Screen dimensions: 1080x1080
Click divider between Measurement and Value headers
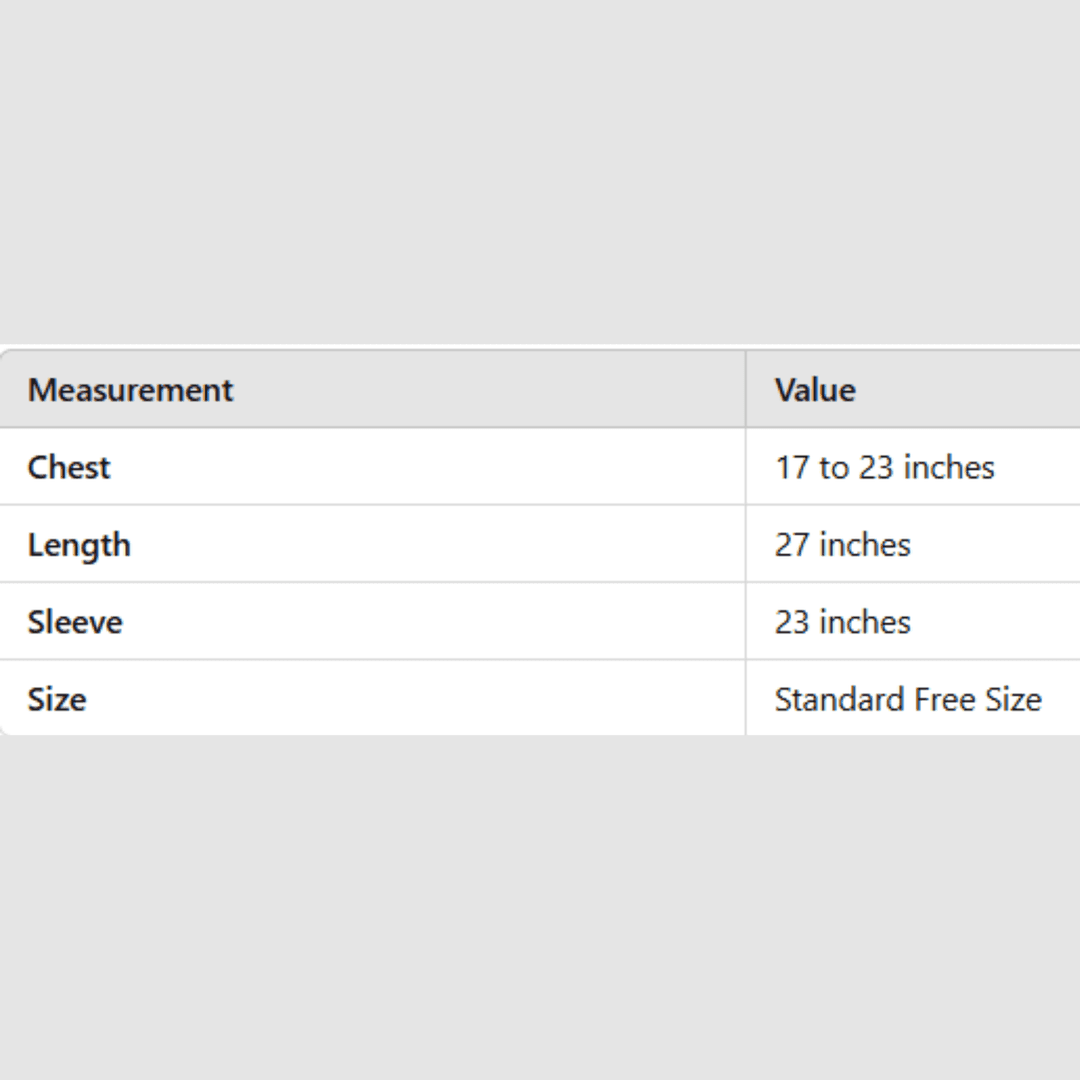[x=745, y=390]
